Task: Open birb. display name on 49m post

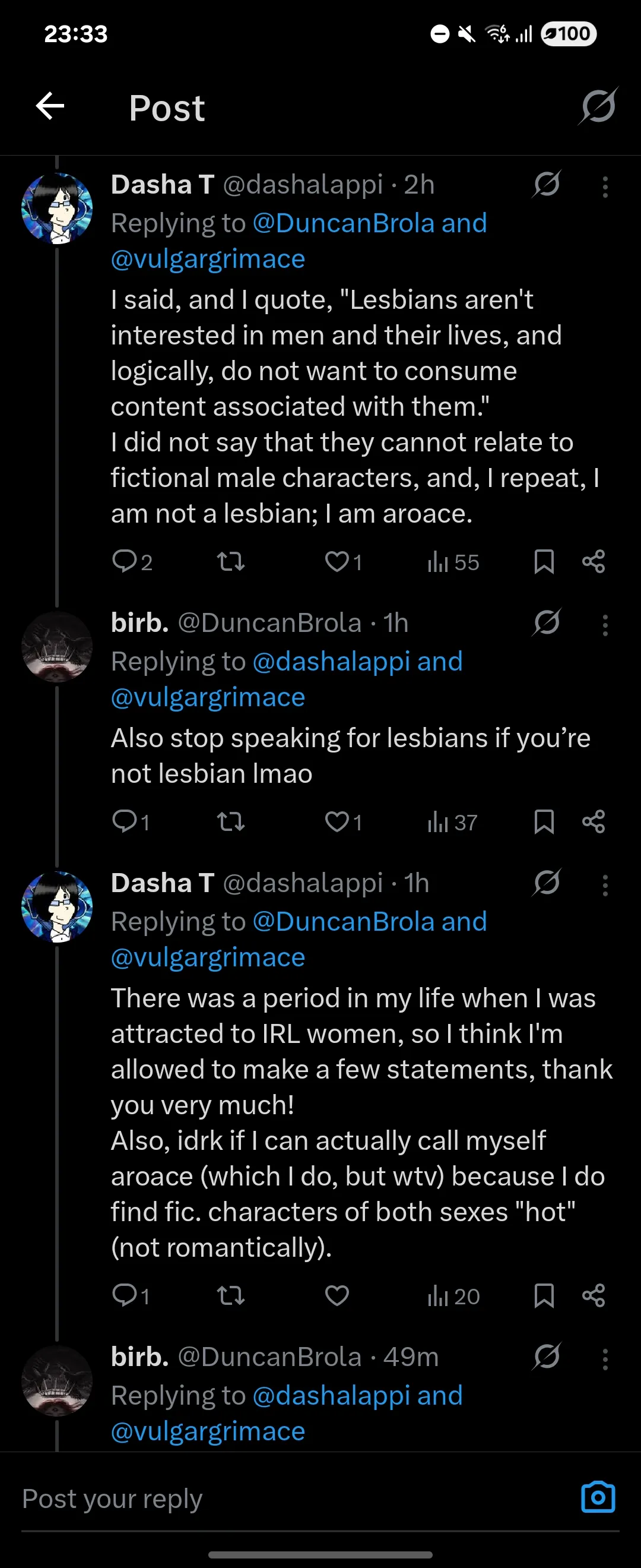Action: pyautogui.click(x=140, y=1357)
